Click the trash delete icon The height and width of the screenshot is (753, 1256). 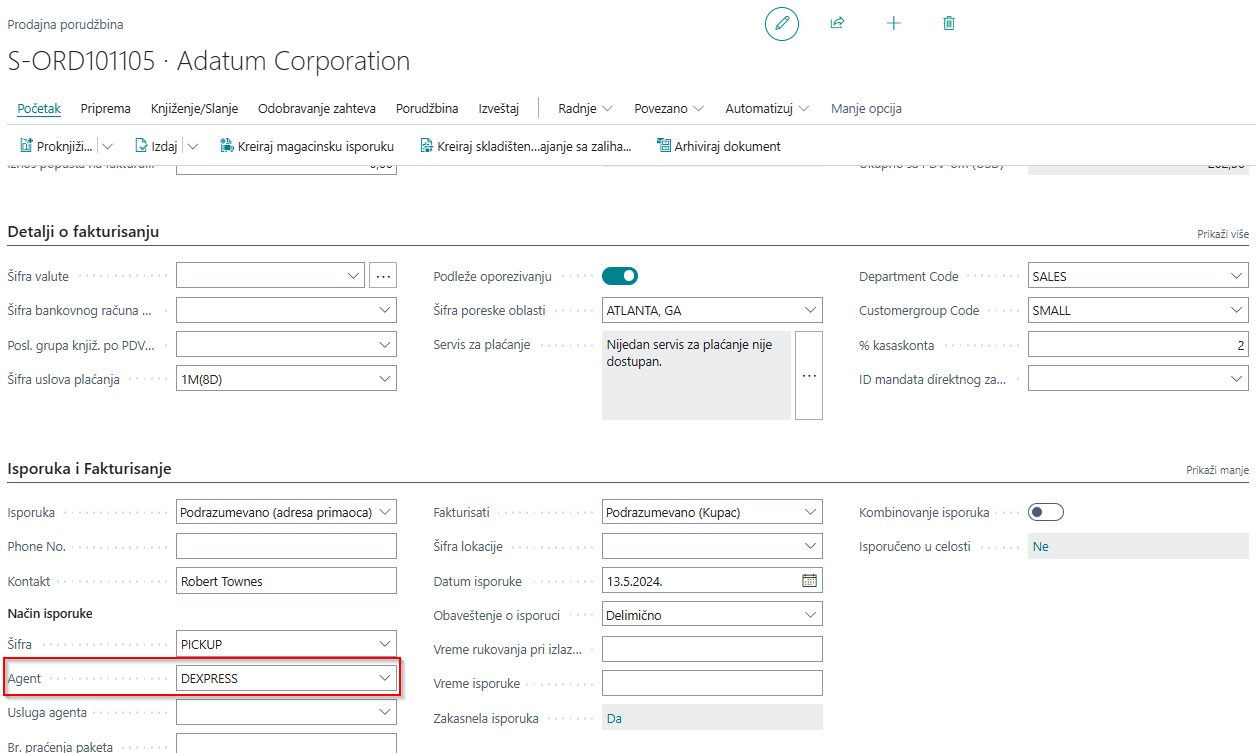(x=949, y=23)
